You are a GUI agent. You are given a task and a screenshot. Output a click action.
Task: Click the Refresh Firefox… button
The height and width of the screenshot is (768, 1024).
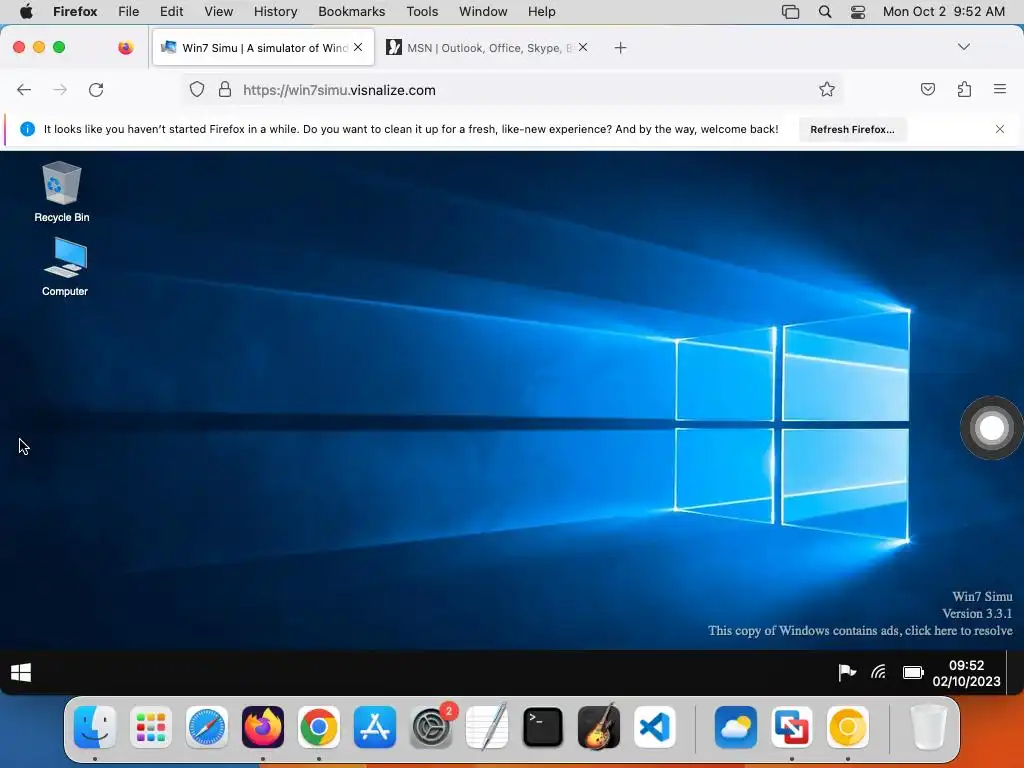click(852, 129)
